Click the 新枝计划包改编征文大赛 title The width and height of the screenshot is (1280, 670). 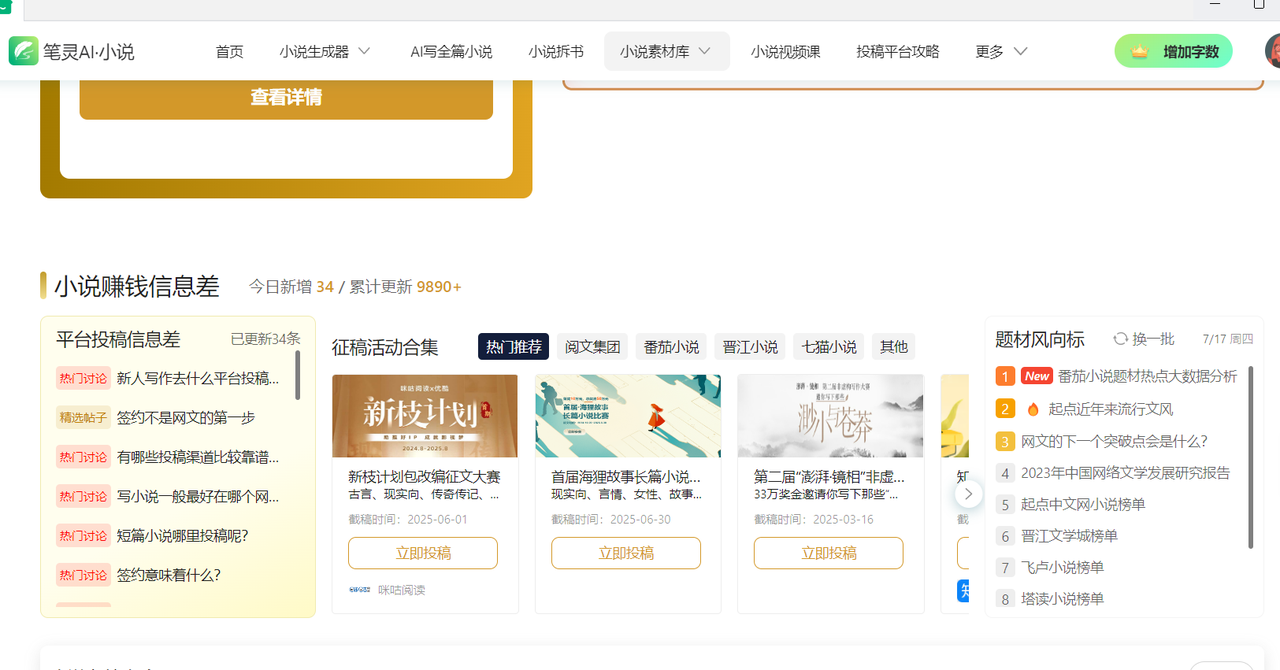pos(424,477)
